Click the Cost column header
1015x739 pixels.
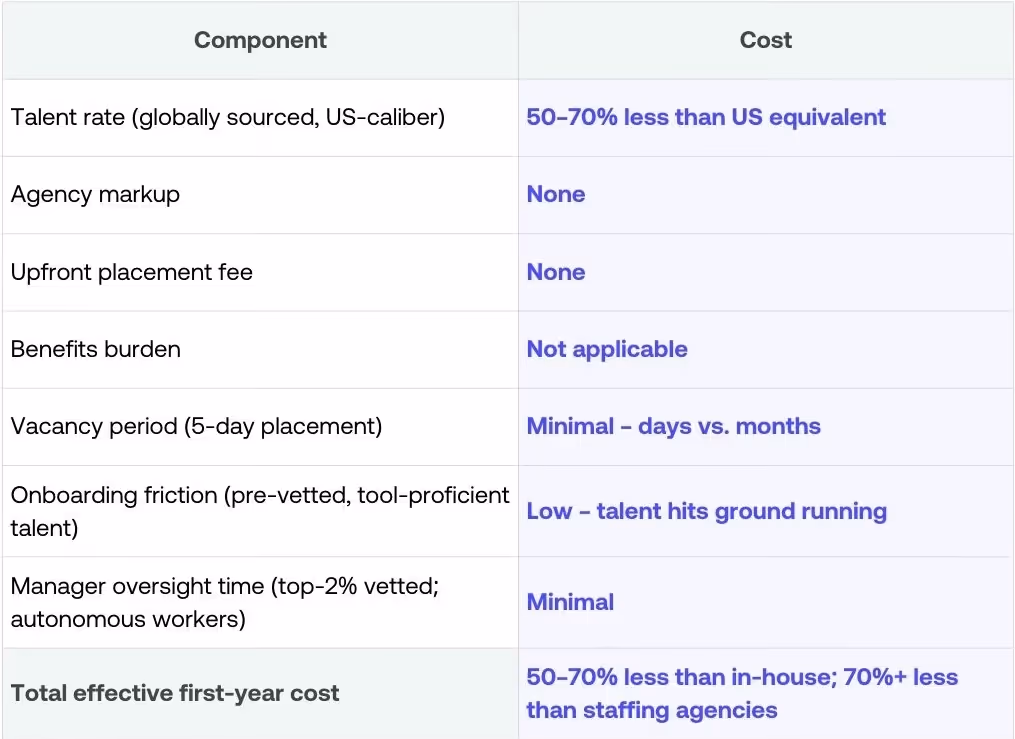766,41
